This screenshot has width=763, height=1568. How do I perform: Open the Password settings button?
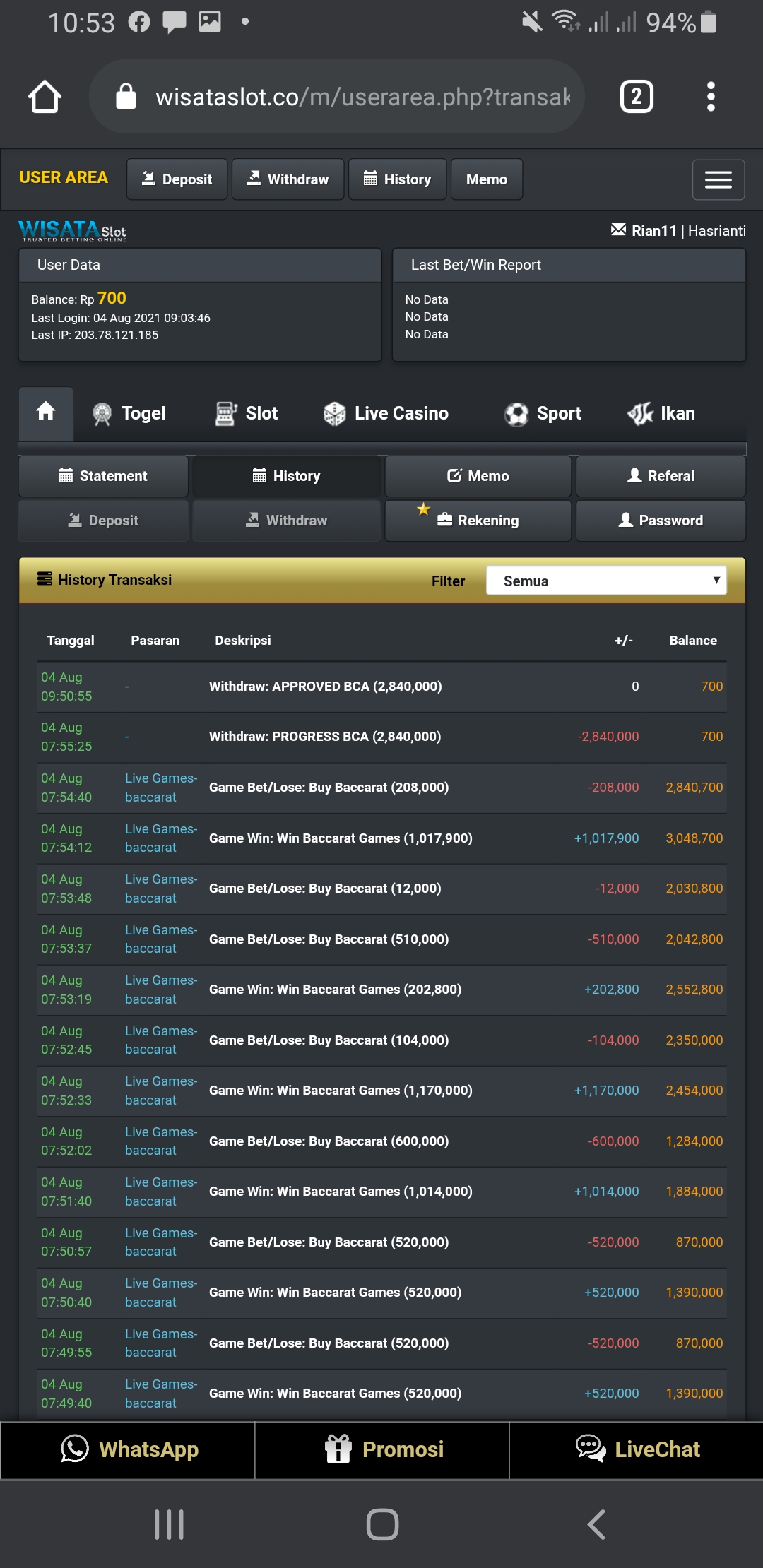pyautogui.click(x=661, y=521)
